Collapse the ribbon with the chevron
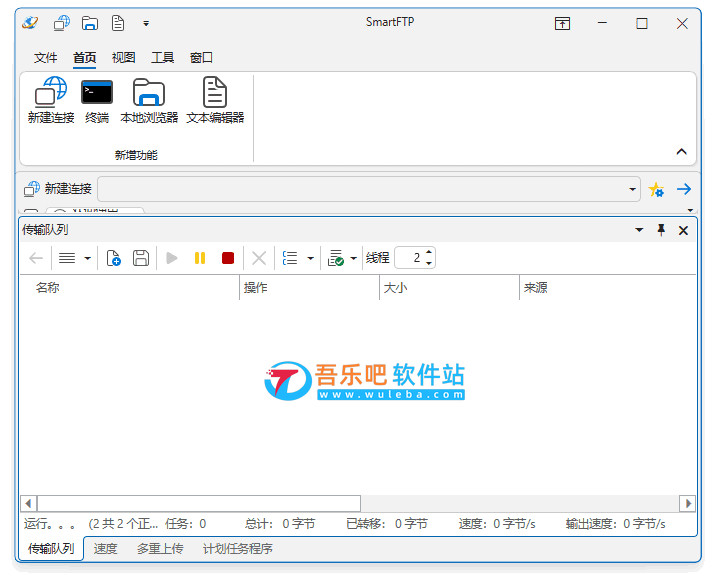 [681, 152]
